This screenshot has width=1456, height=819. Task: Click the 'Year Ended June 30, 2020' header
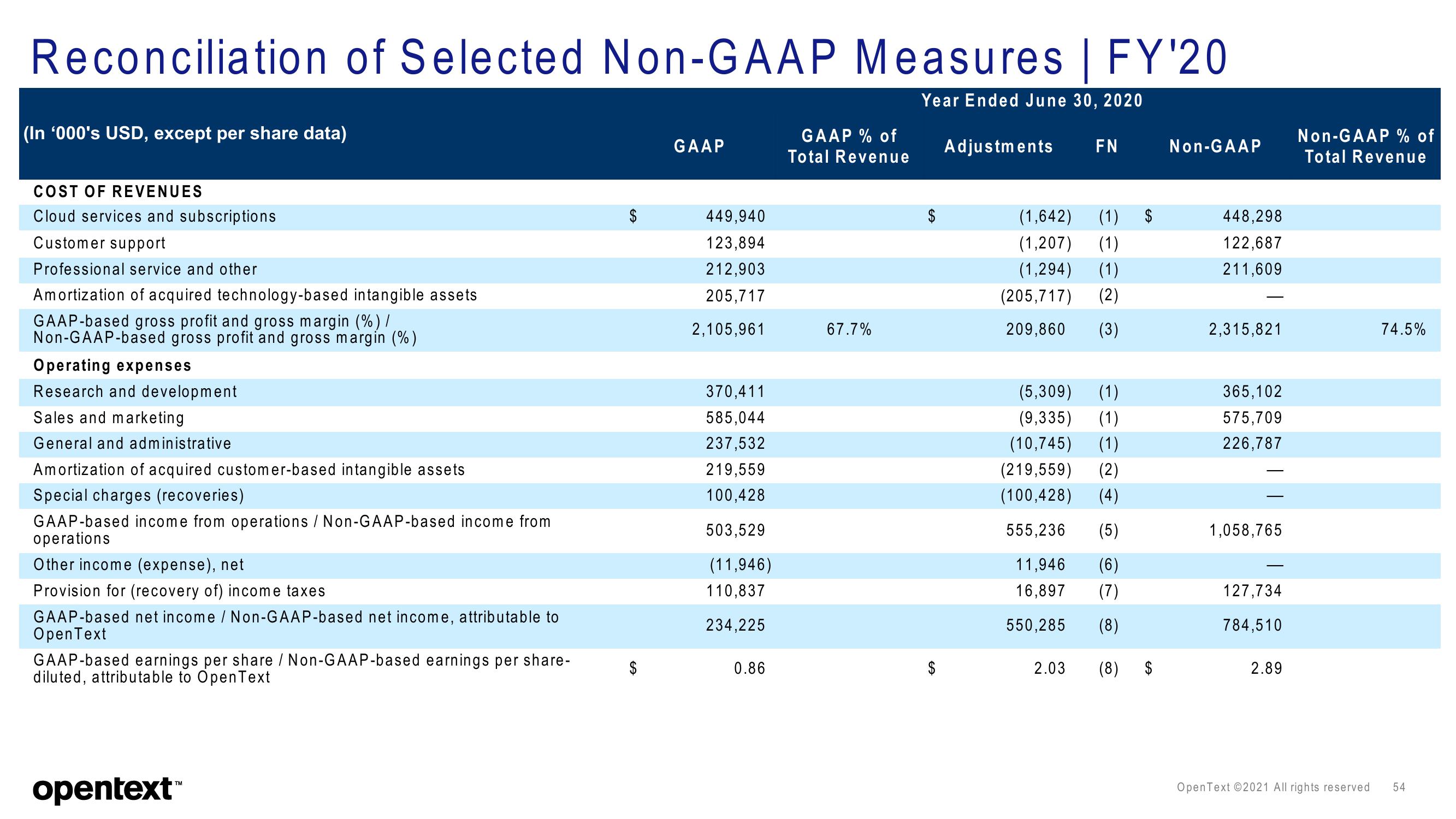tap(1032, 100)
